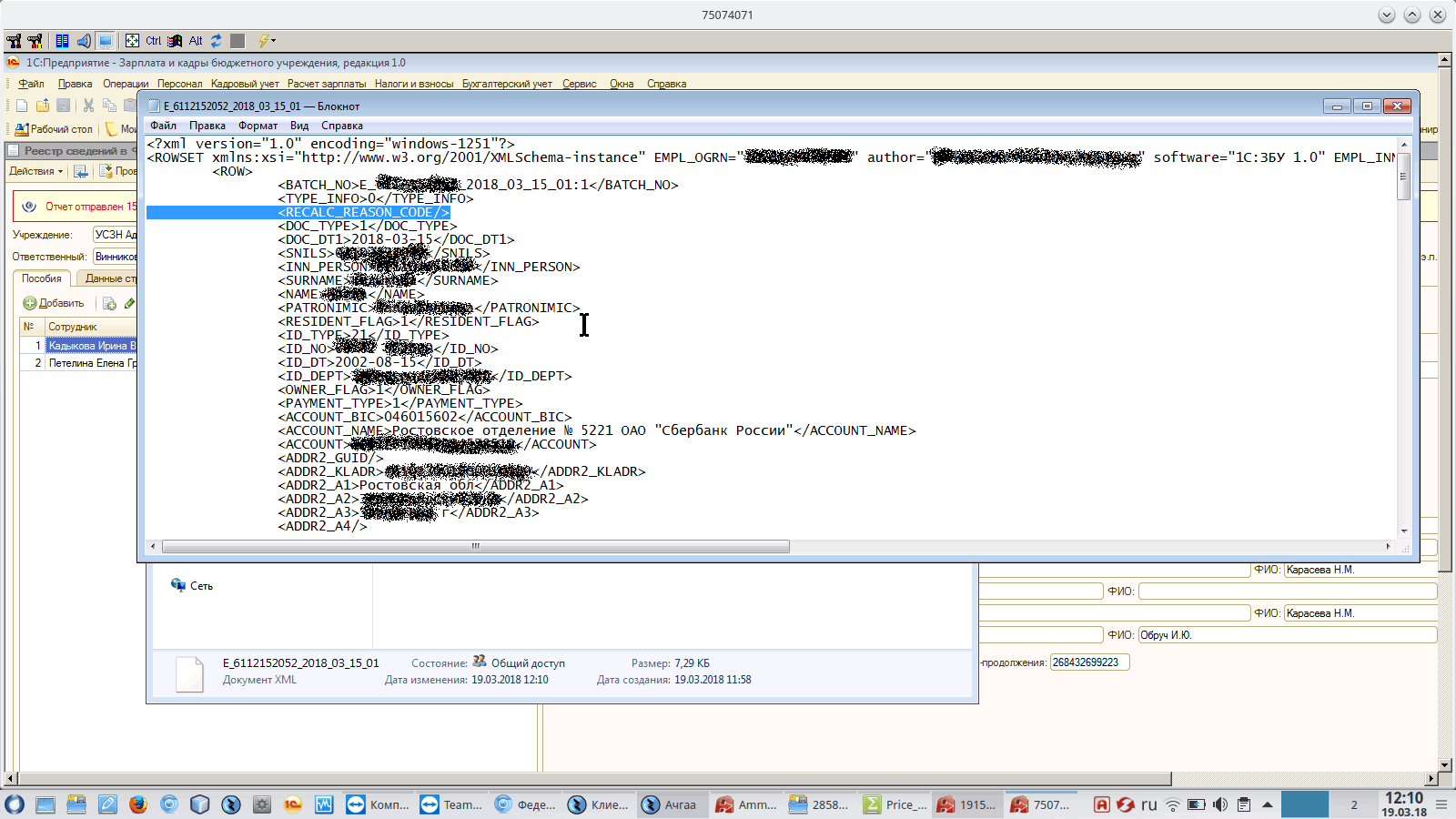1456x819 pixels.
Task: Open Notepad Вид menu
Action: (x=299, y=126)
